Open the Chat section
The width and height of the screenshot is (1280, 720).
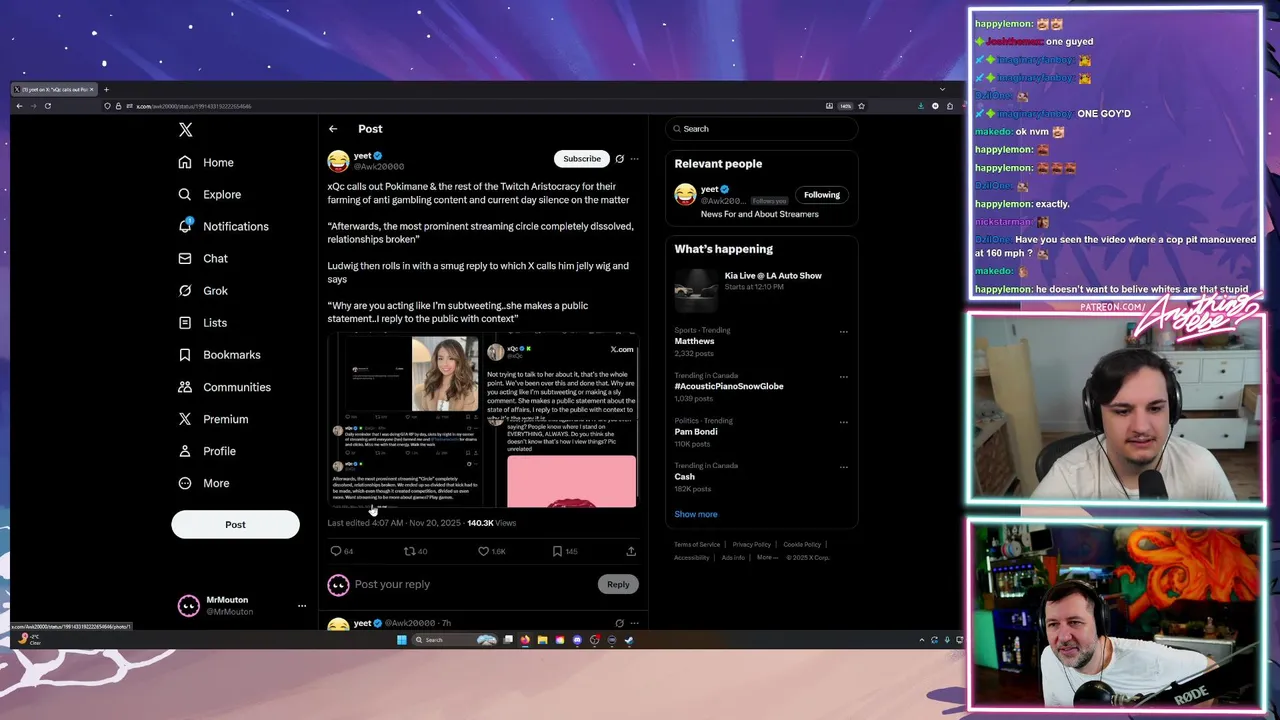click(203, 258)
